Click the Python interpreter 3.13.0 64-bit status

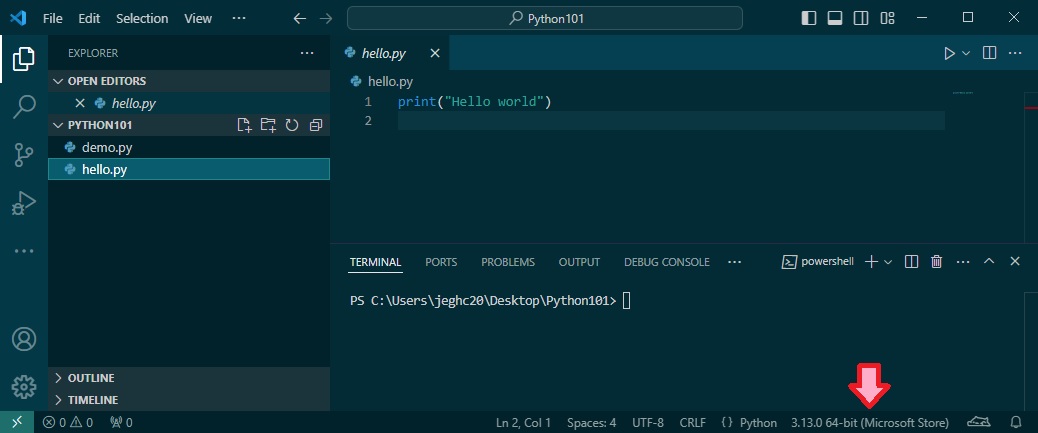[x=869, y=422]
